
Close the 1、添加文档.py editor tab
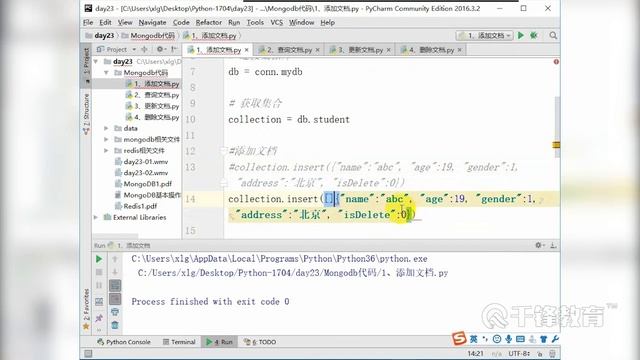click(x=247, y=50)
